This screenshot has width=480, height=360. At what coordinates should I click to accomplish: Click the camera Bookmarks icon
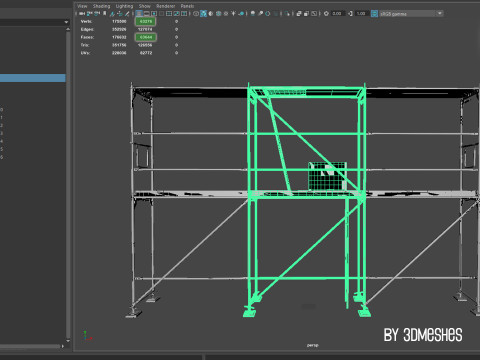[104, 14]
